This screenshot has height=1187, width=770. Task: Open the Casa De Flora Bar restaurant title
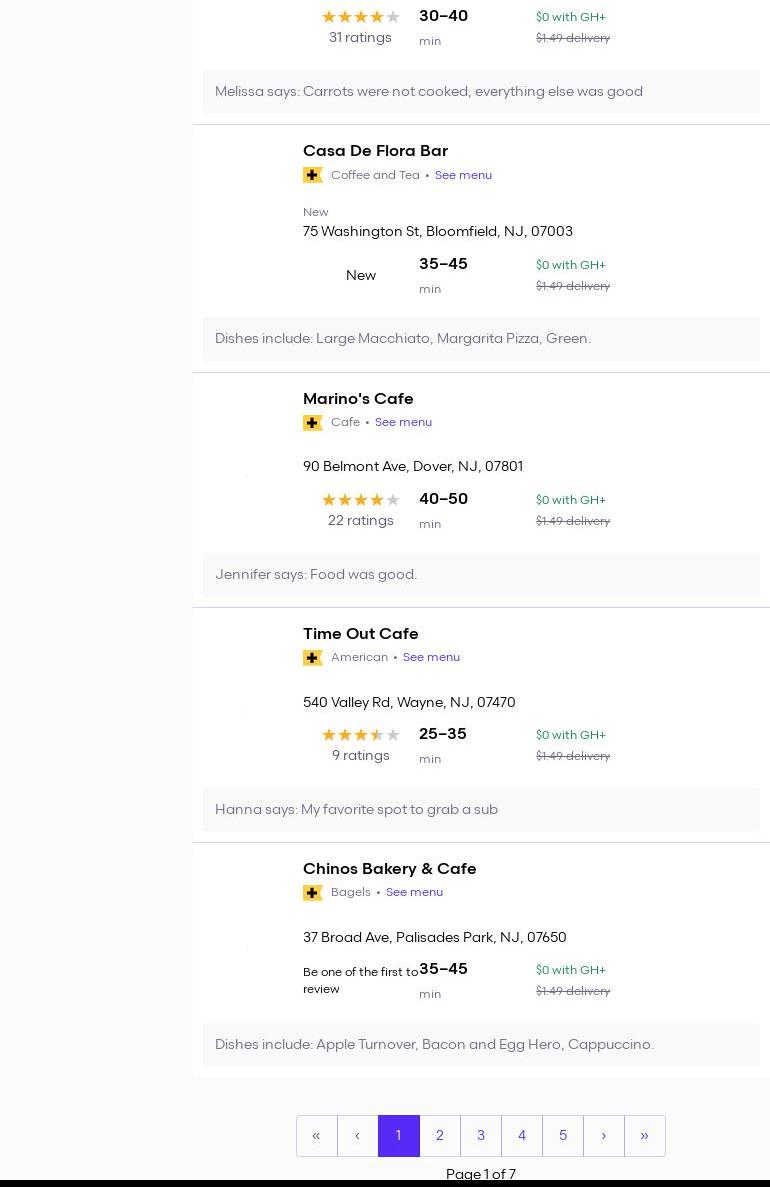(x=375, y=151)
